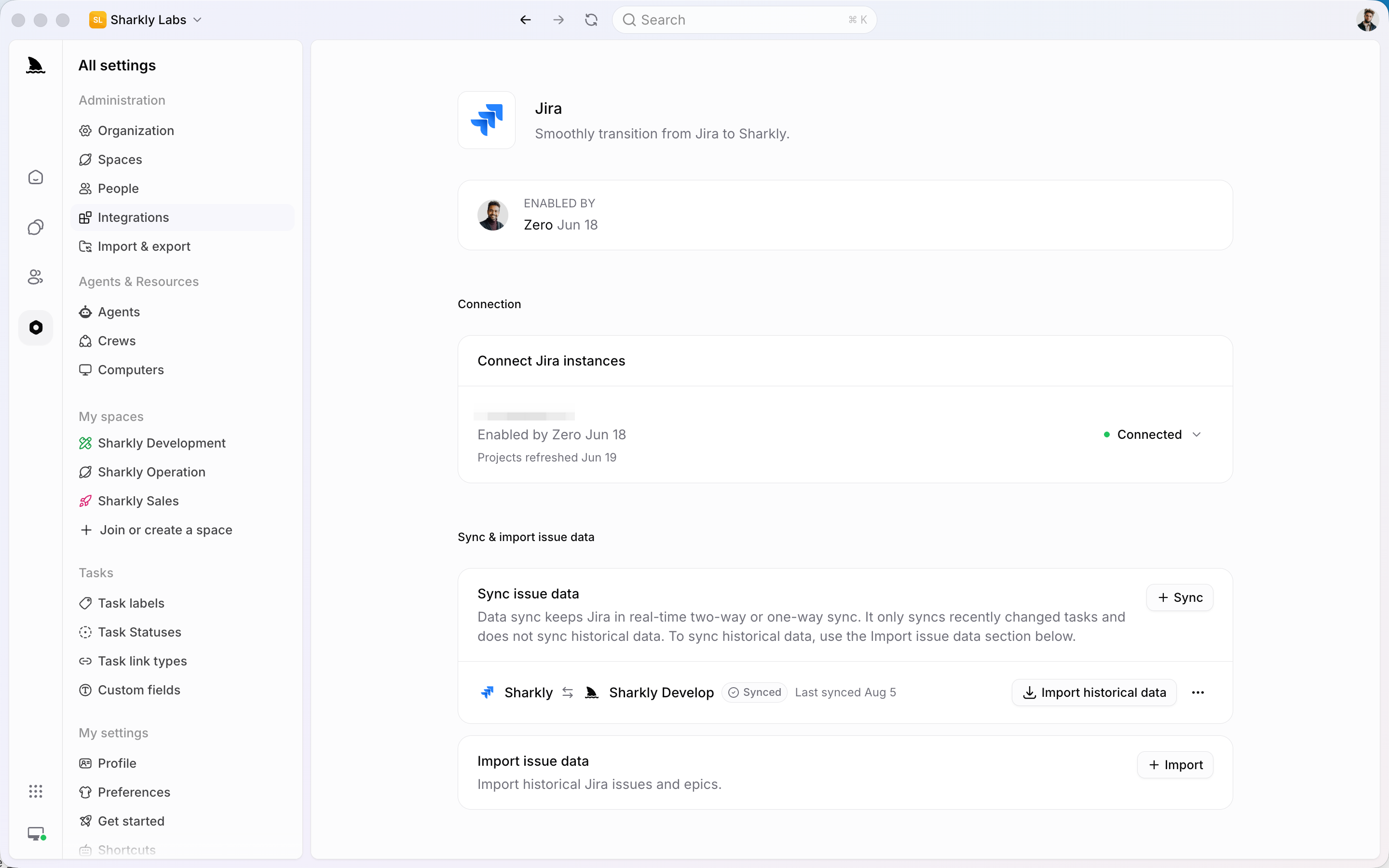
Task: Open Organization settings
Action: tap(182, 131)
